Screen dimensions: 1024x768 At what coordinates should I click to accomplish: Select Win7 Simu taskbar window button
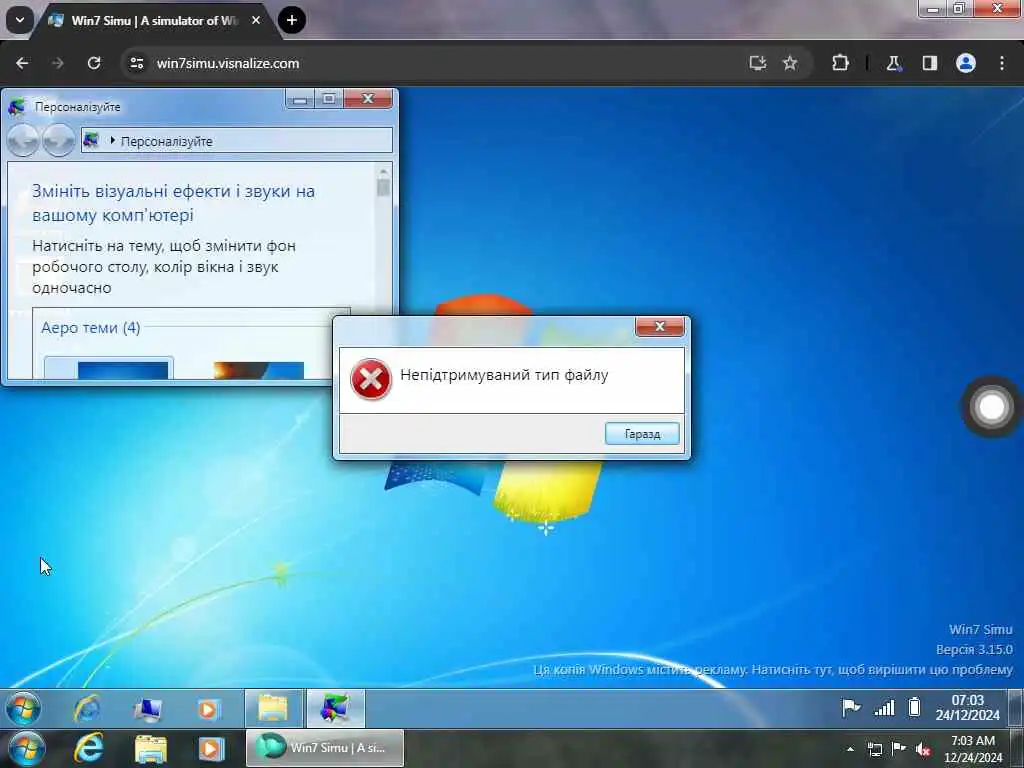tap(325, 748)
